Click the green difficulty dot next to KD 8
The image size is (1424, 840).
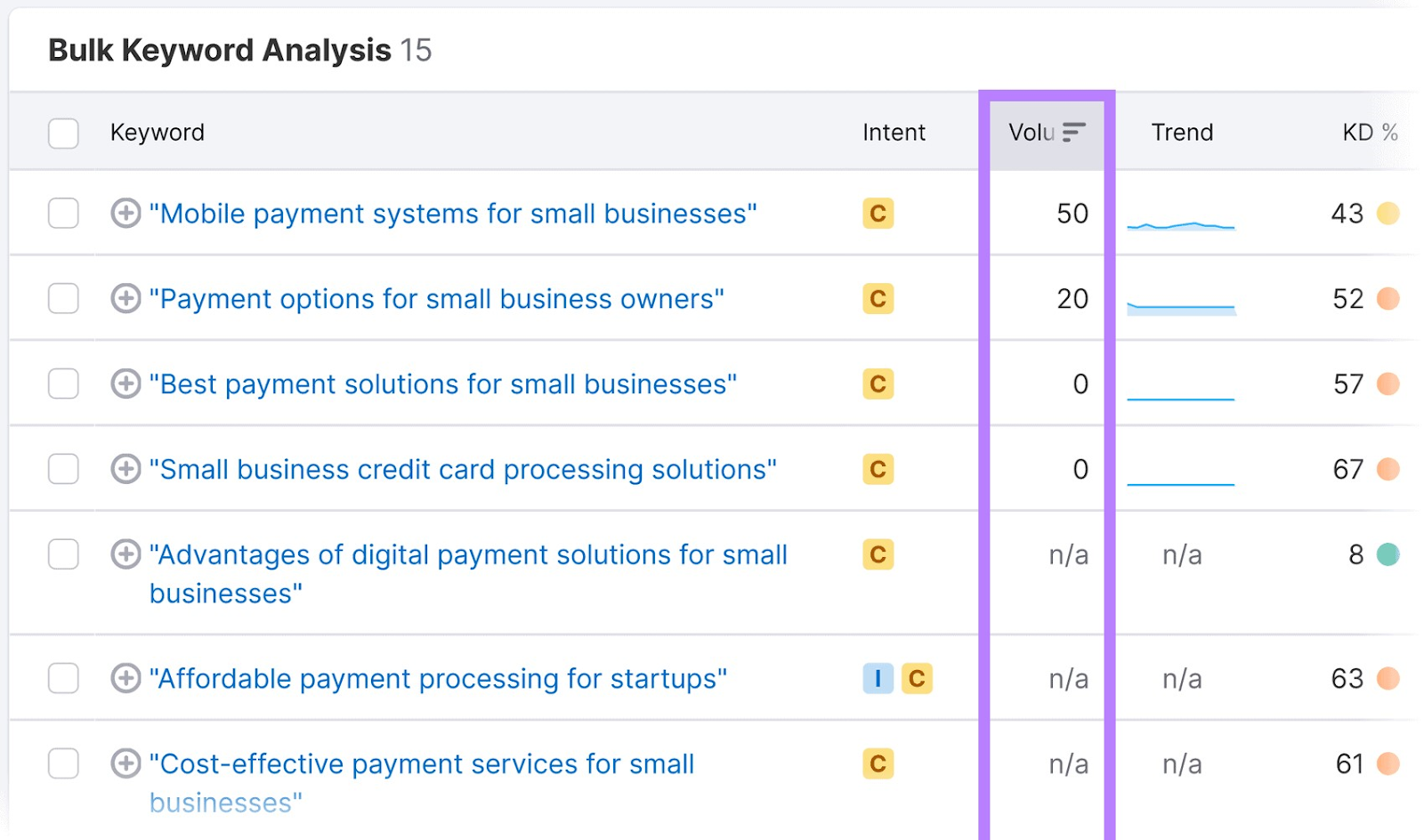(x=1388, y=554)
